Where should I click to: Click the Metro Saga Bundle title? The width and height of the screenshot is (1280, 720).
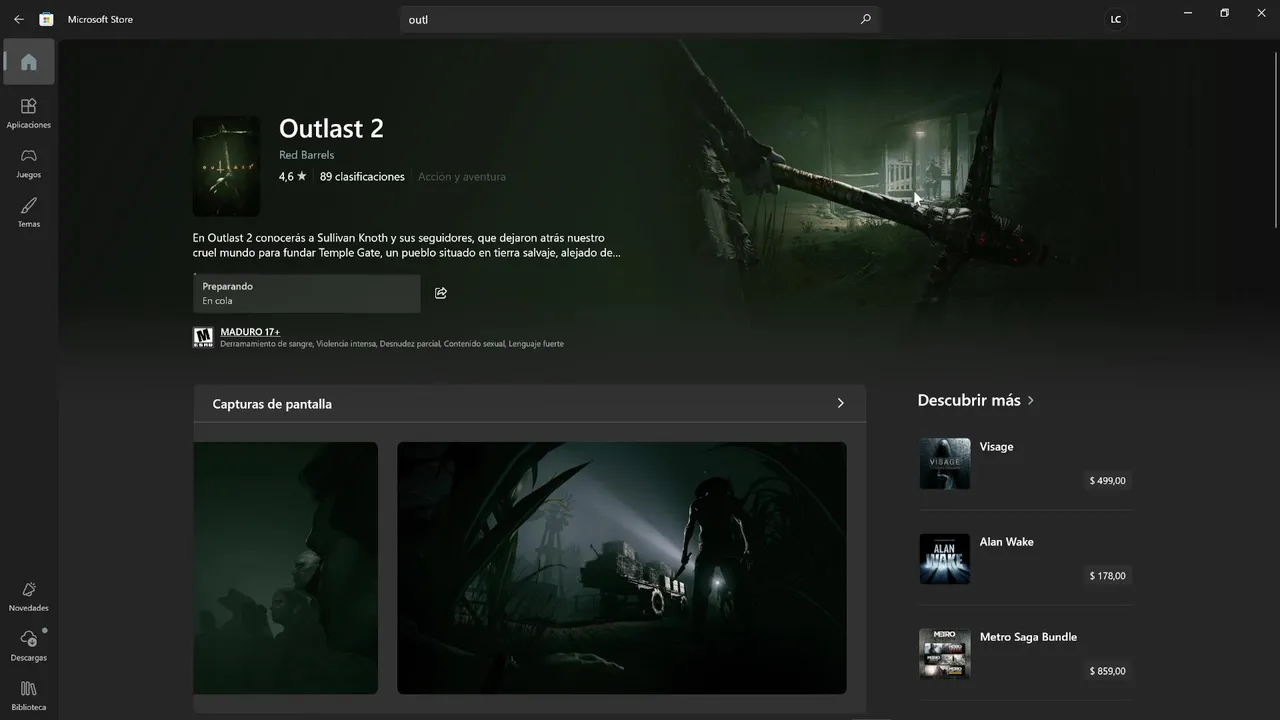tap(1028, 637)
